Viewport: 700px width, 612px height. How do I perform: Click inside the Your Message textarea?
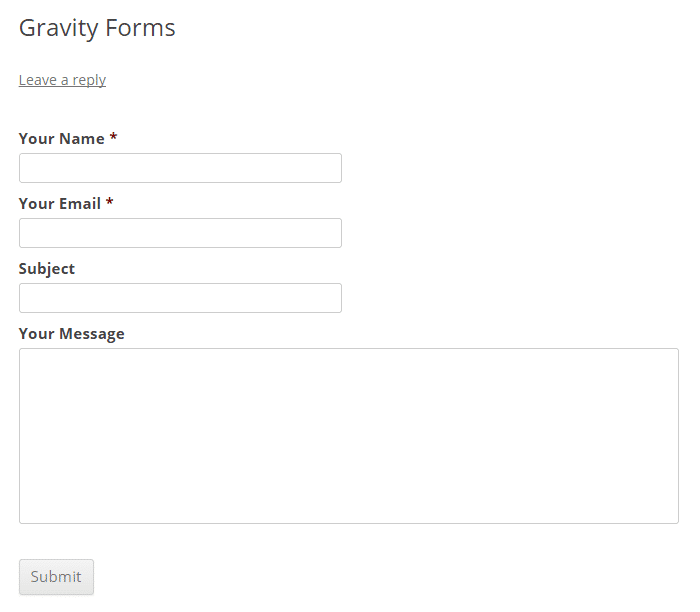tap(349, 436)
